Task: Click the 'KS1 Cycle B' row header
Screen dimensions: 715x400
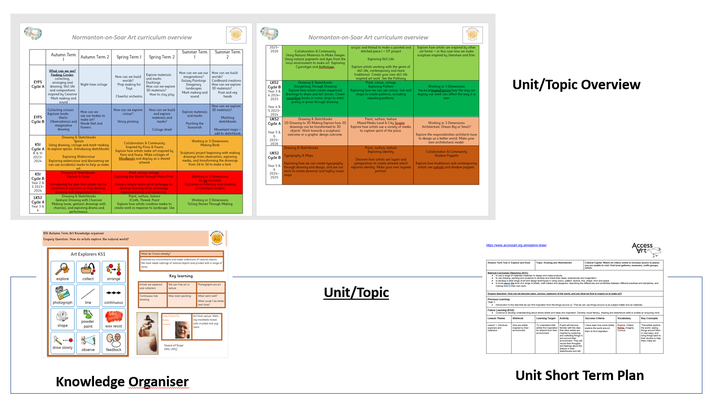Action: tap(38, 182)
